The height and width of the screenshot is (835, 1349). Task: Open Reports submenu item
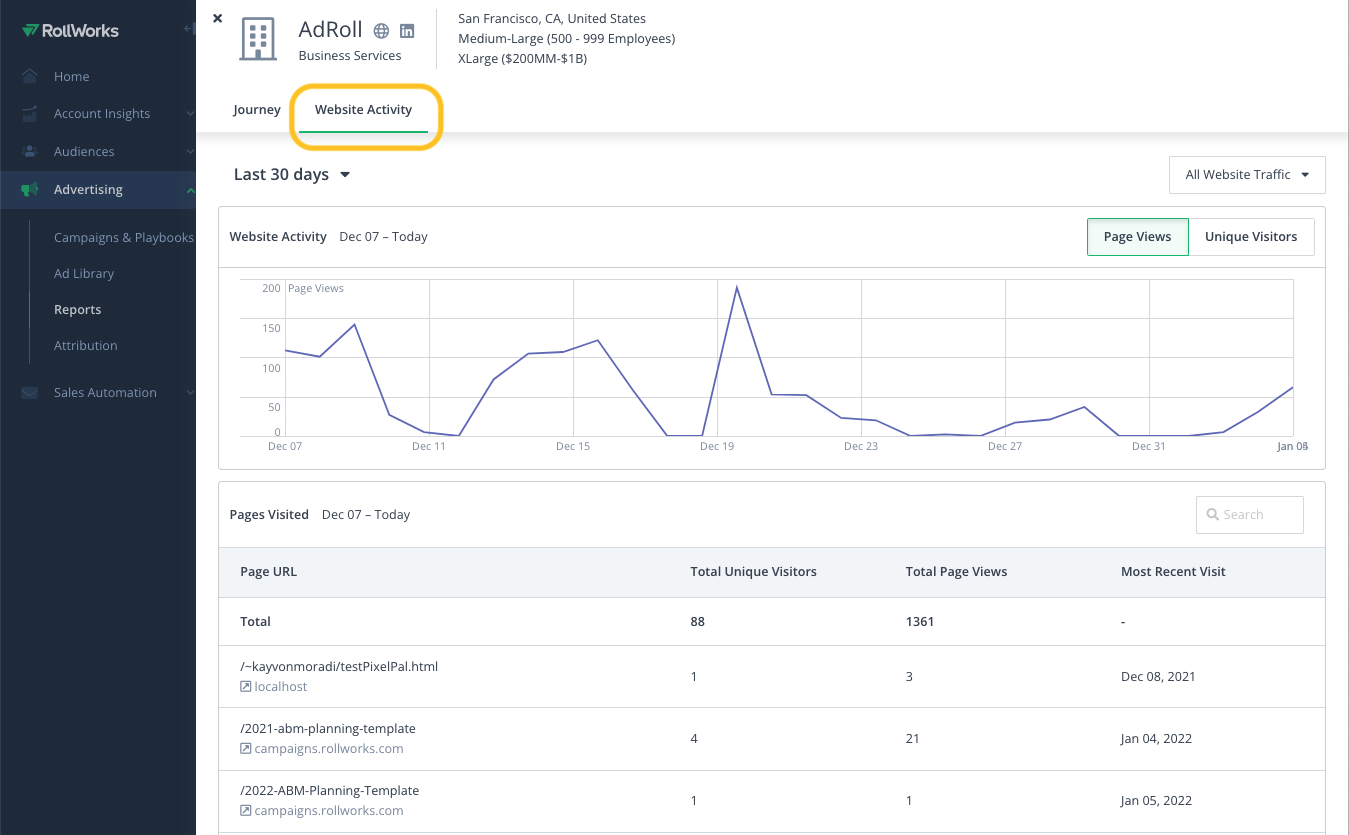(78, 310)
